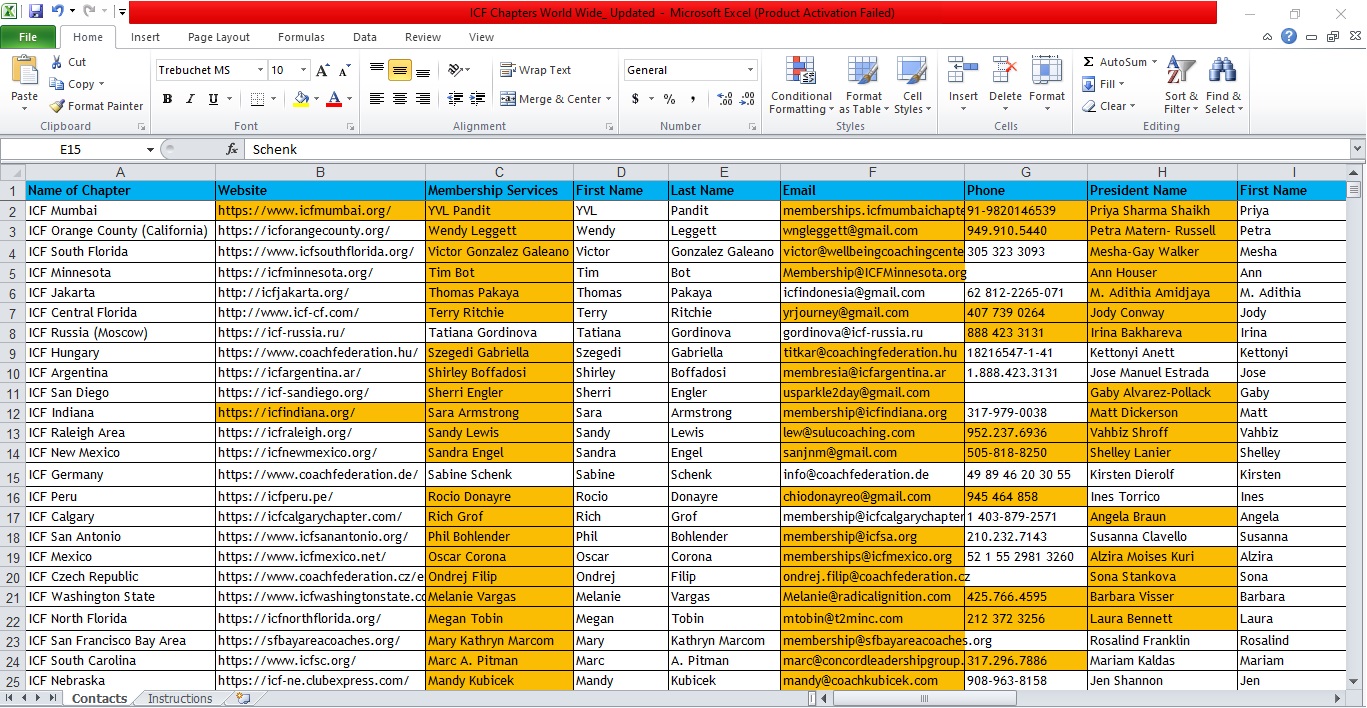Switch to the Review tab

(x=423, y=37)
